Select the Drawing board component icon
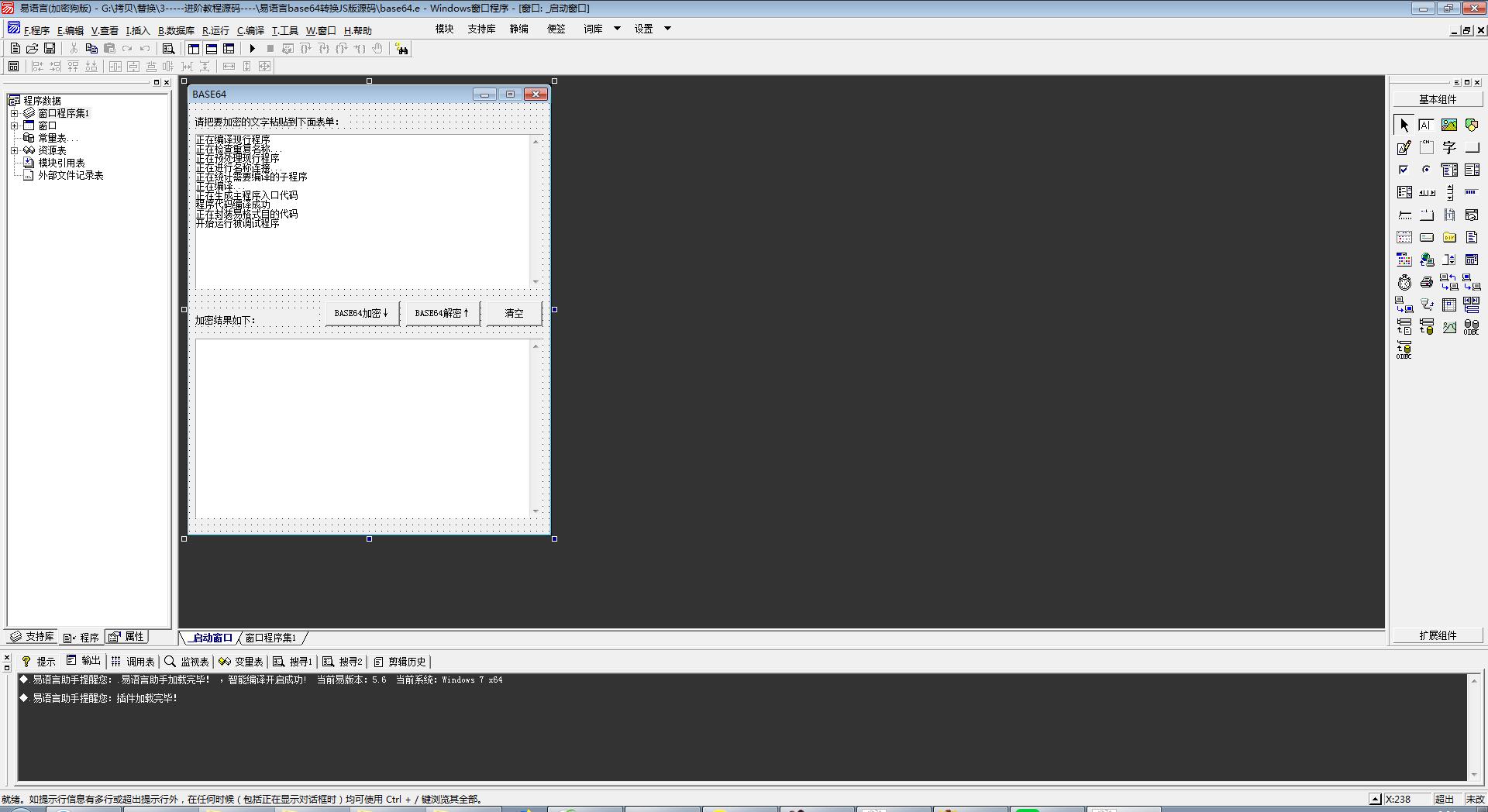Screen dimensions: 1488x812 pyautogui.click(x=1404, y=147)
